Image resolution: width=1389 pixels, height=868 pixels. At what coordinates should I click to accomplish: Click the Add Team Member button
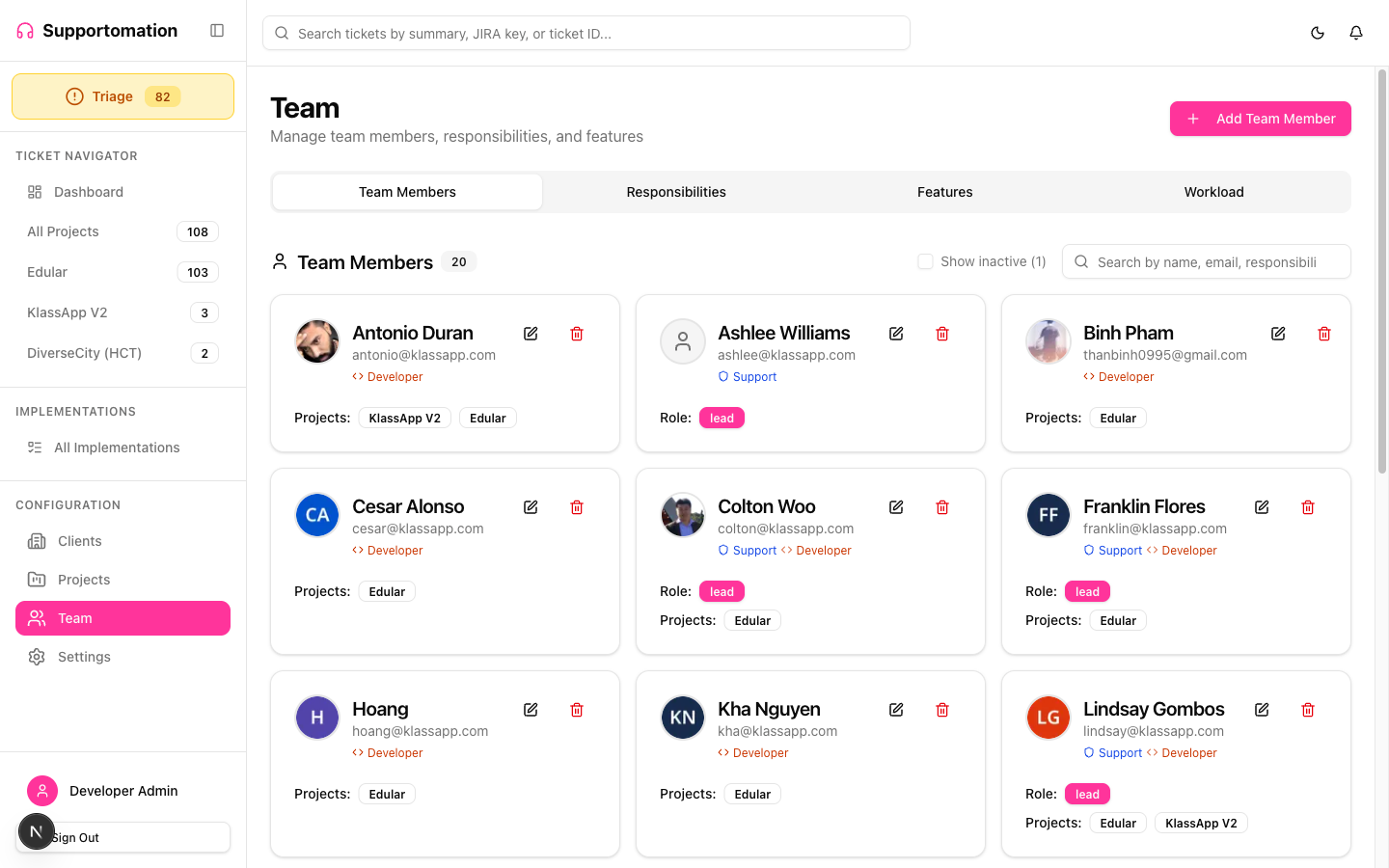point(1260,118)
